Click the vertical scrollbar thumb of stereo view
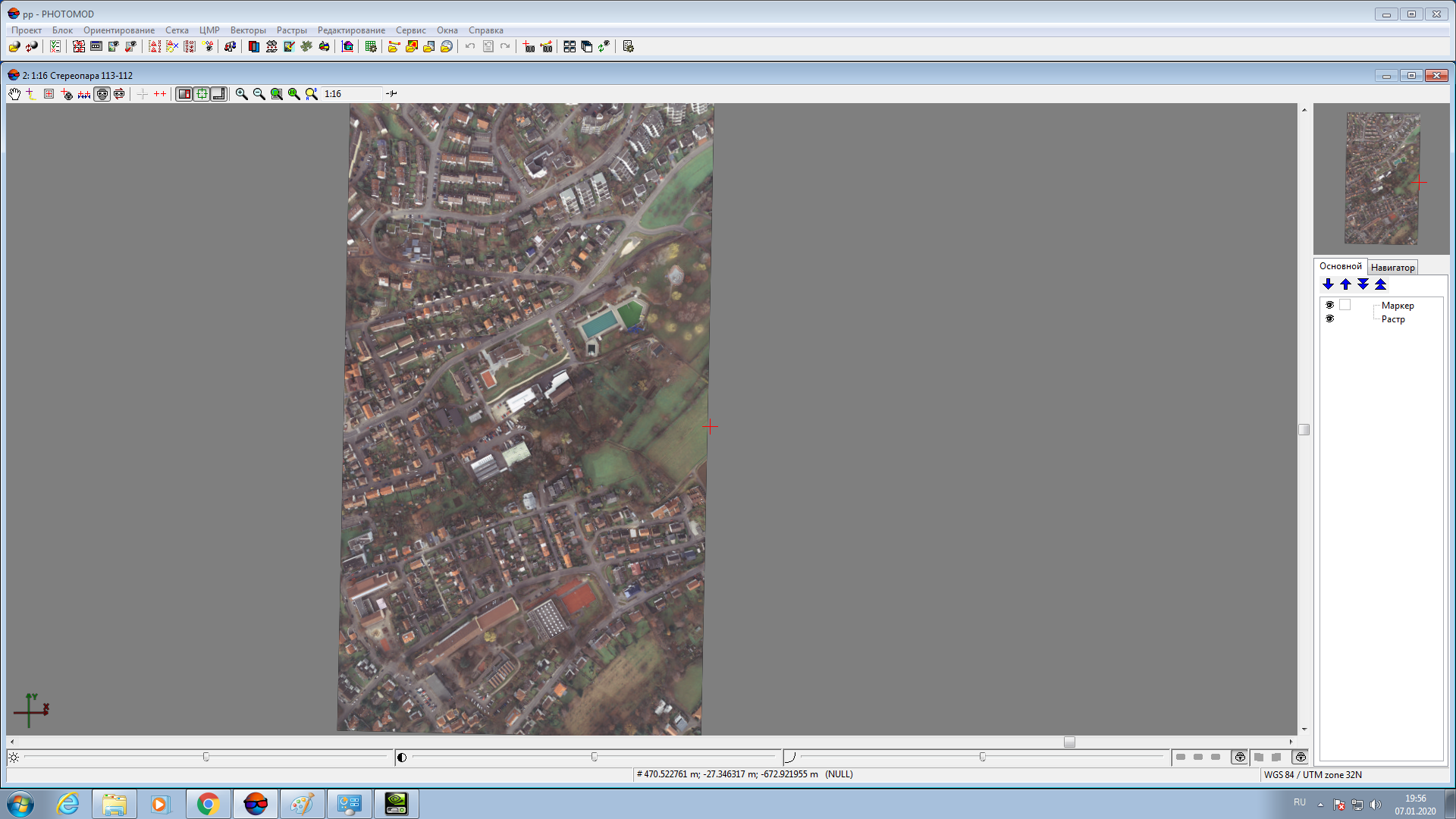Screen dimensions: 1456x819 point(1304,429)
